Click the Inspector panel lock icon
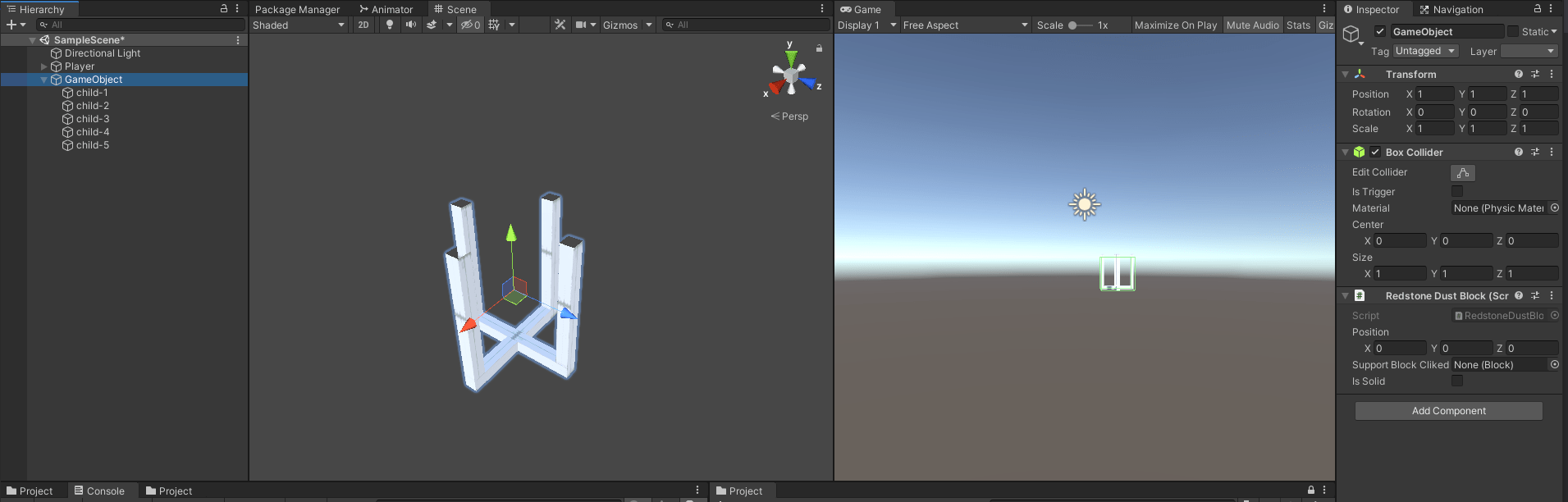 pos(1538,8)
